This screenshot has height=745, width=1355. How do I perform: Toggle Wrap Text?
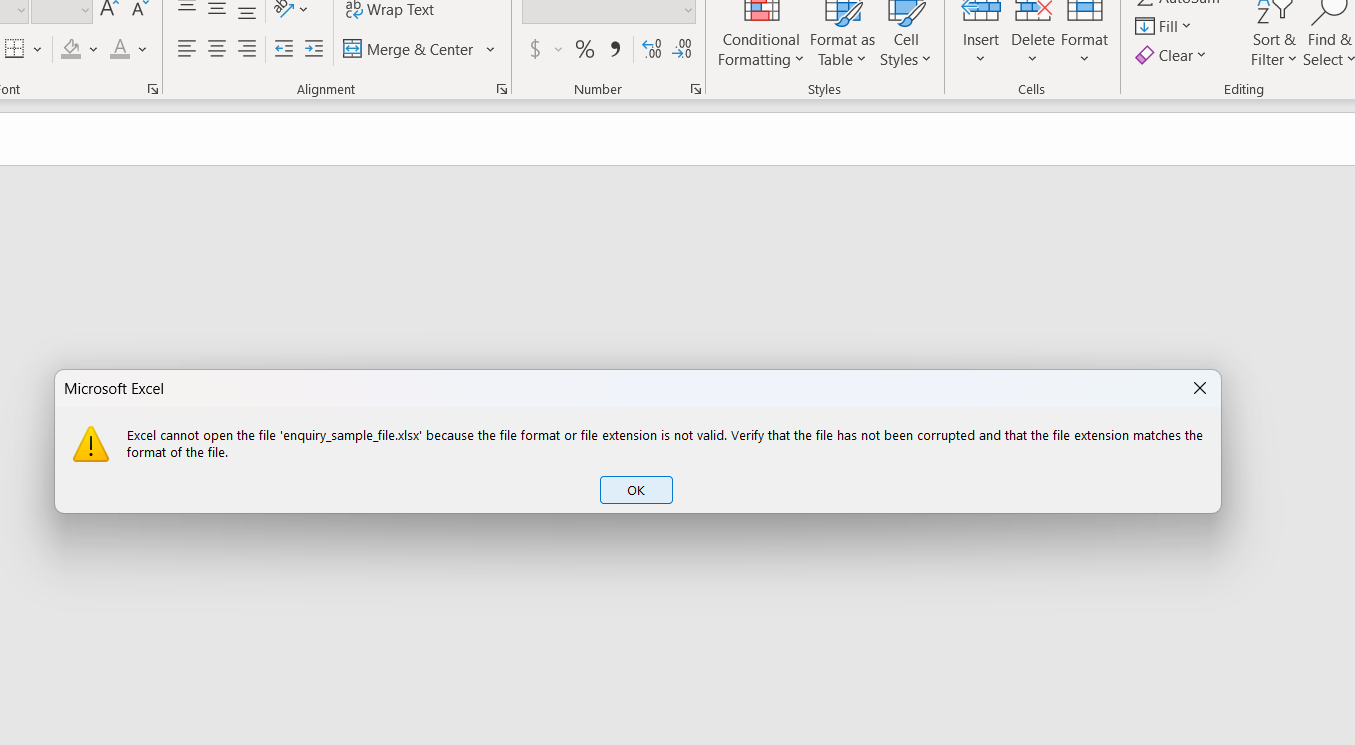point(390,10)
